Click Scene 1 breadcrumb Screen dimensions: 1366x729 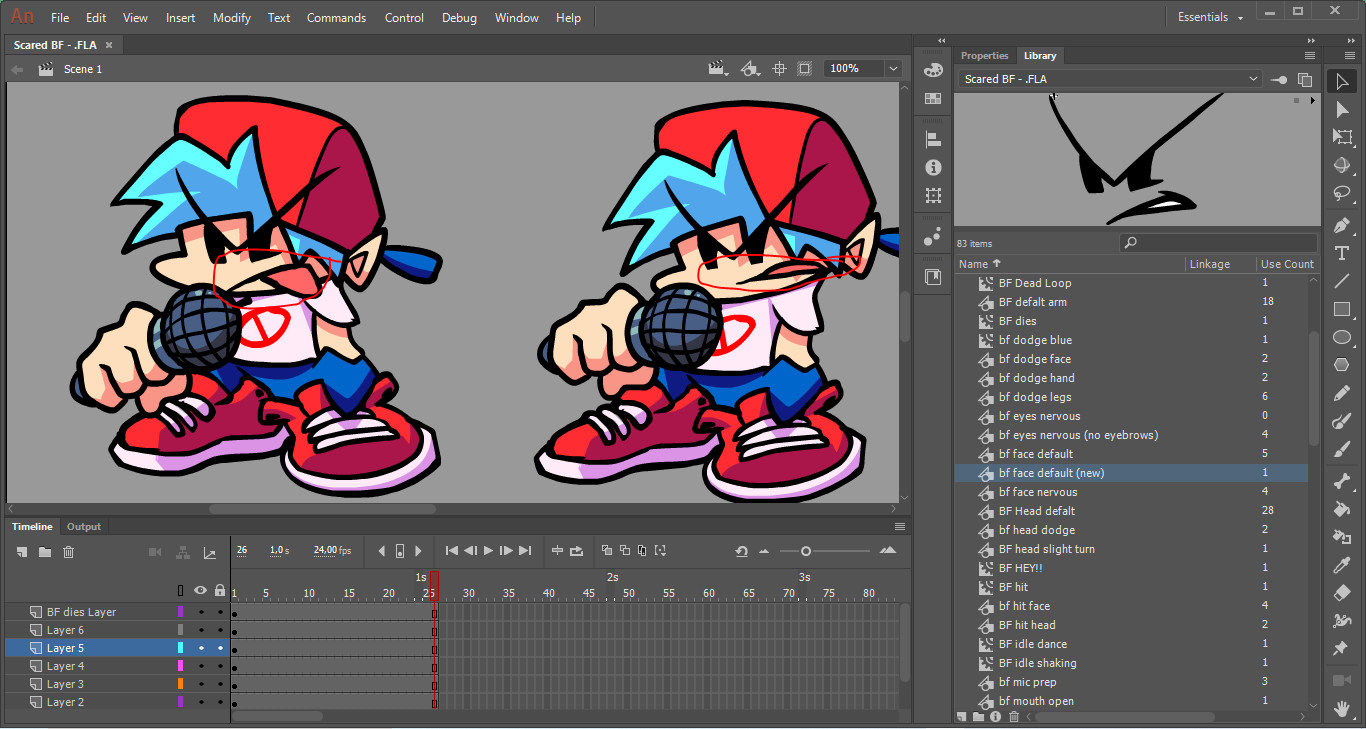[x=83, y=69]
